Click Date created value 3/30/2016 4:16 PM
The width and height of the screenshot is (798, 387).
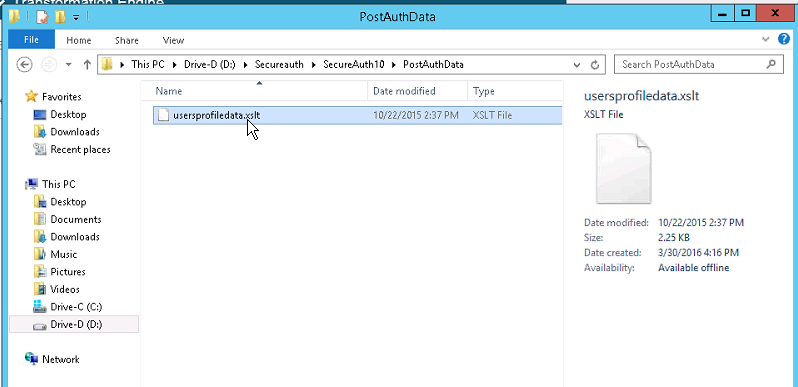coord(698,253)
